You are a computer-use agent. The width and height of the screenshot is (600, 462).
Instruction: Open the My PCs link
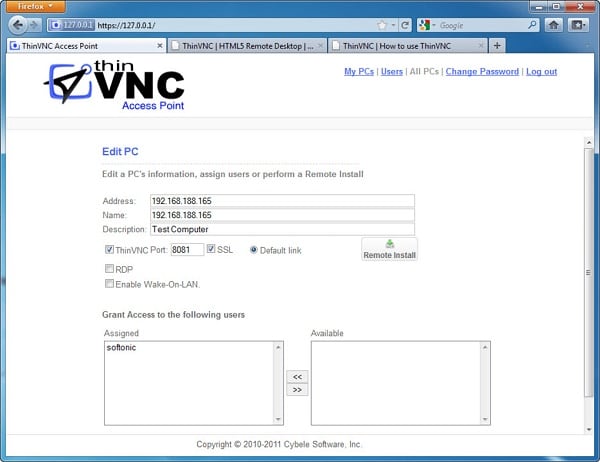[x=359, y=72]
